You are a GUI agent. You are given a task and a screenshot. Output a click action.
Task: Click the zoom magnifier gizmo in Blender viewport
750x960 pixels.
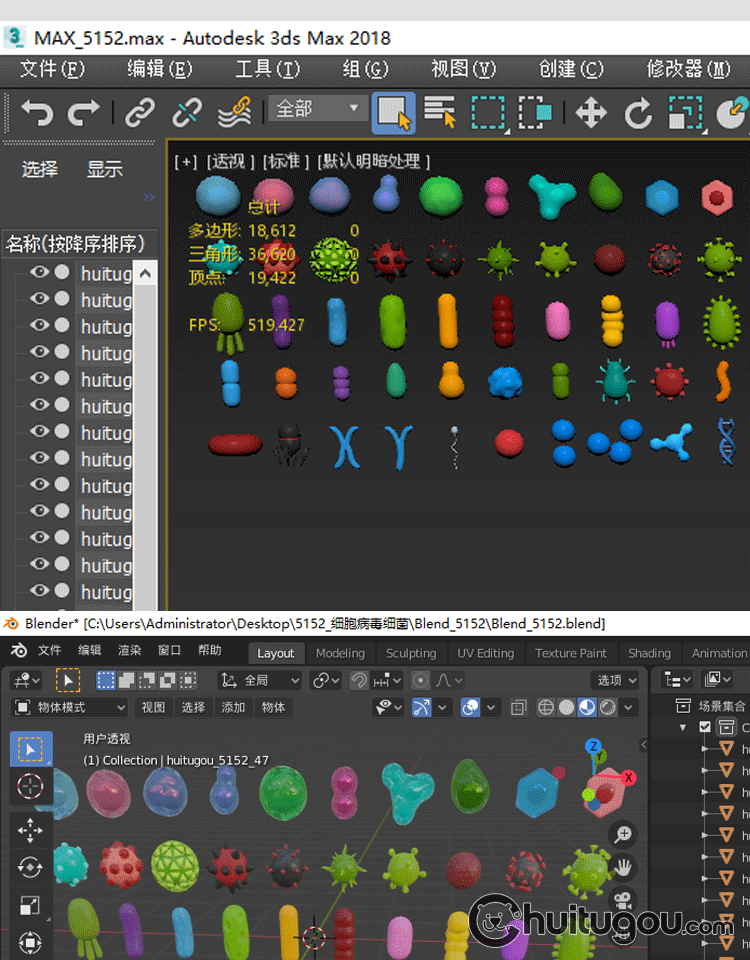[x=622, y=834]
